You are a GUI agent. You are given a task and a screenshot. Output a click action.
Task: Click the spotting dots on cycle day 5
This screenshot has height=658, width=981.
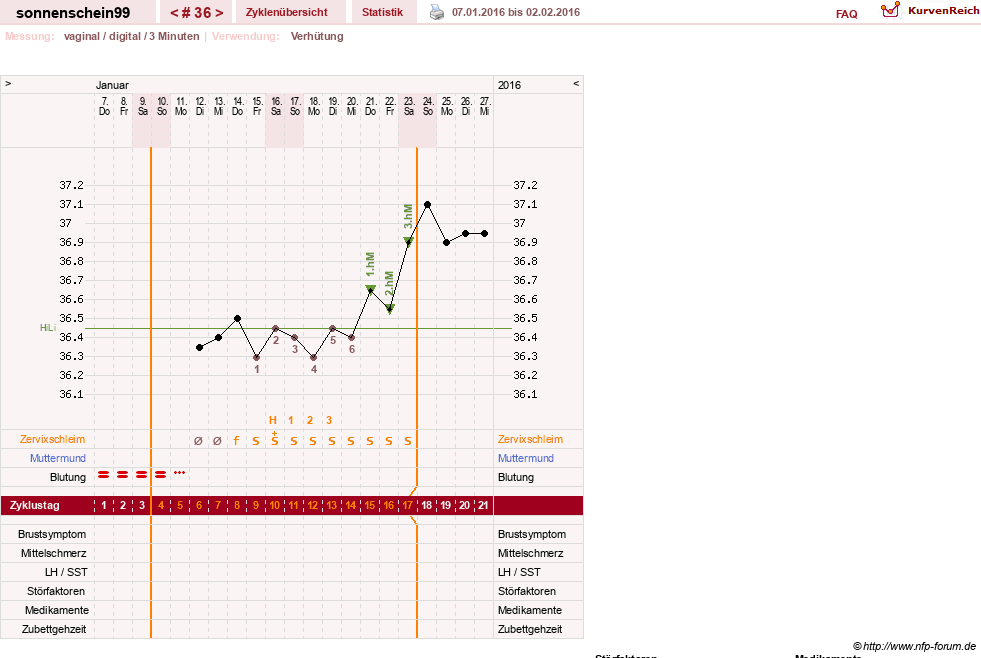point(180,473)
